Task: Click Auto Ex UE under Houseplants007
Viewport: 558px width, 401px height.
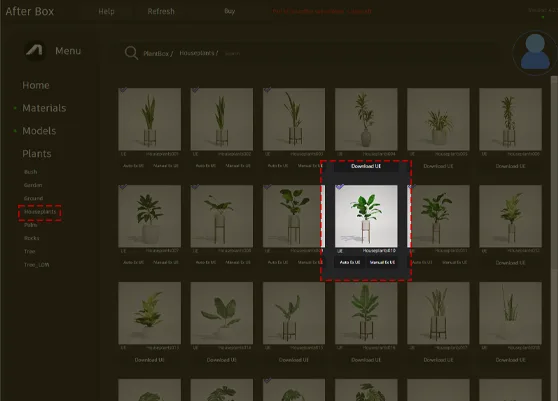Action: pyautogui.click(x=133, y=263)
